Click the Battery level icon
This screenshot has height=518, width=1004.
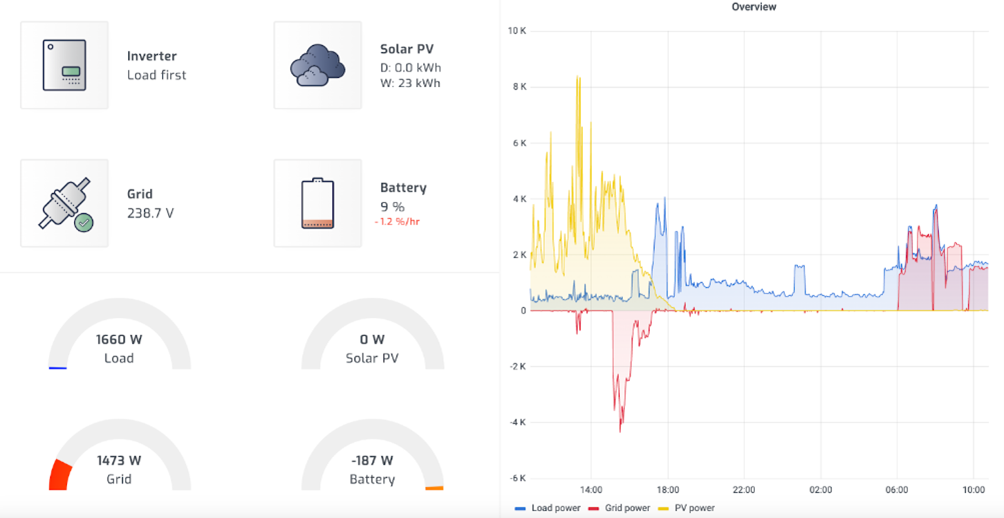tap(317, 203)
